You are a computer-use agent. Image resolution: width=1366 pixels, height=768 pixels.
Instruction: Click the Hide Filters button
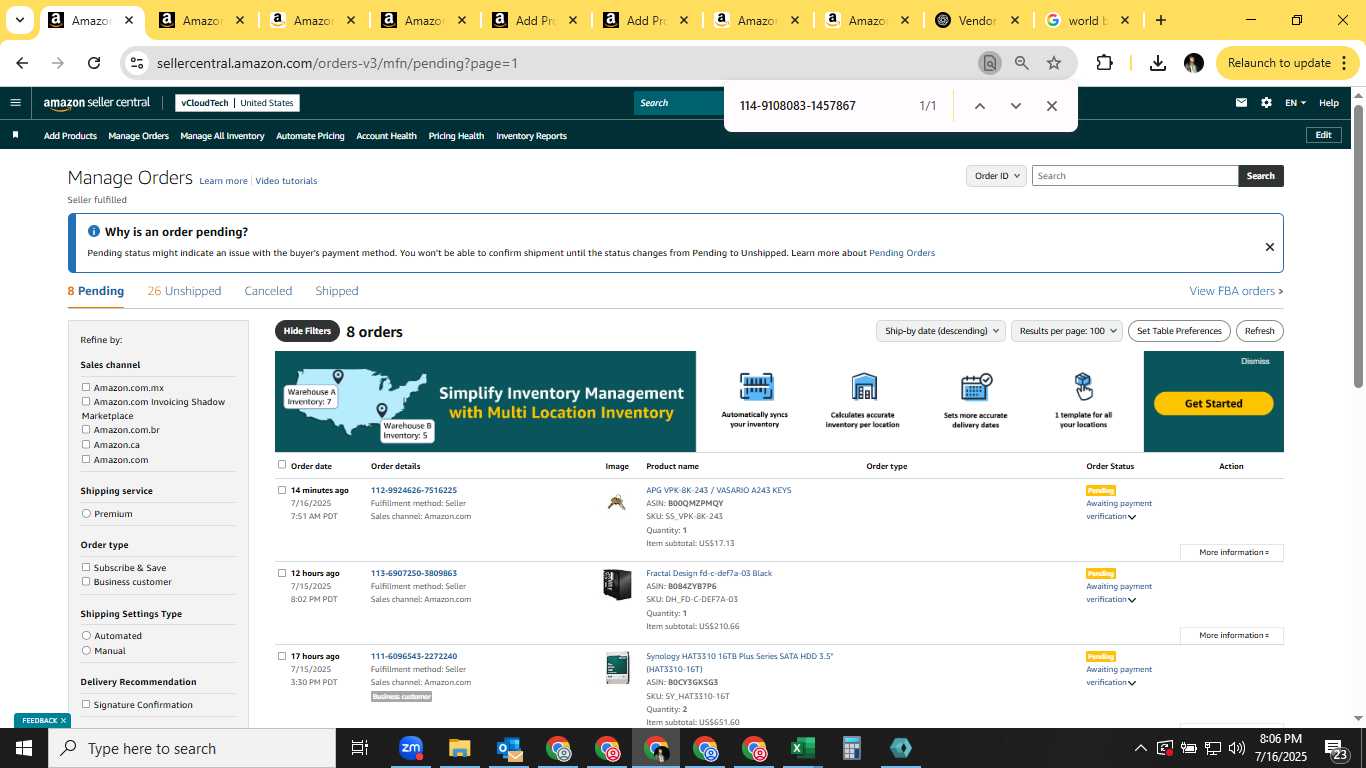point(307,331)
